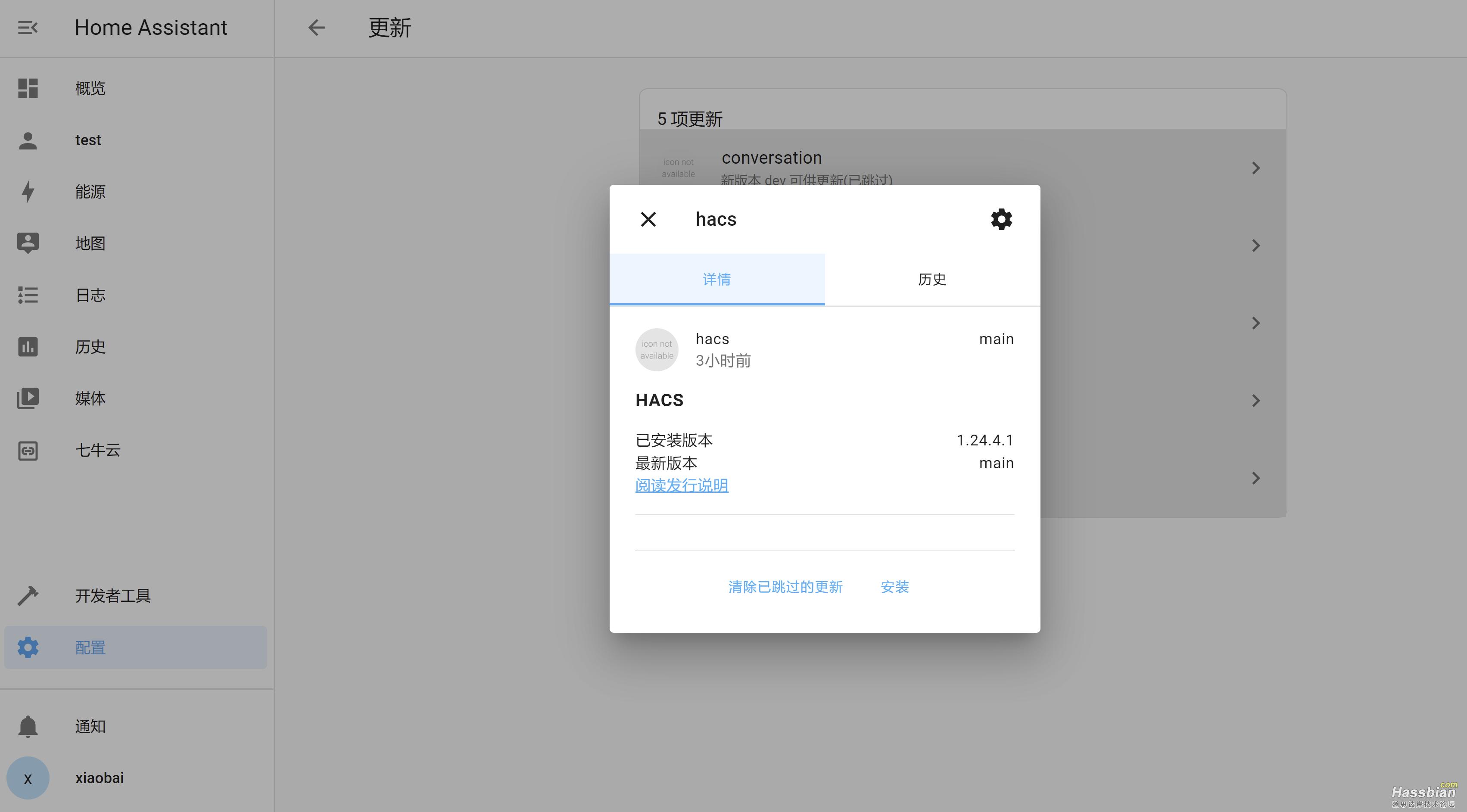Expand the conversation update row chevron

click(1256, 168)
